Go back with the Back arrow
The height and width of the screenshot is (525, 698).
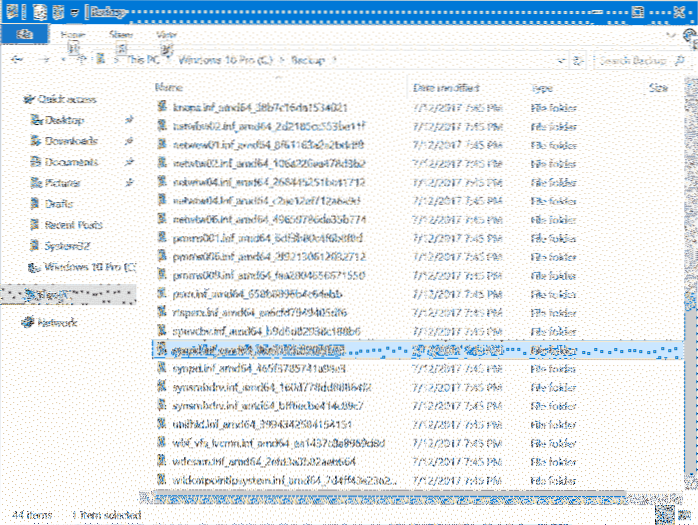point(17,59)
